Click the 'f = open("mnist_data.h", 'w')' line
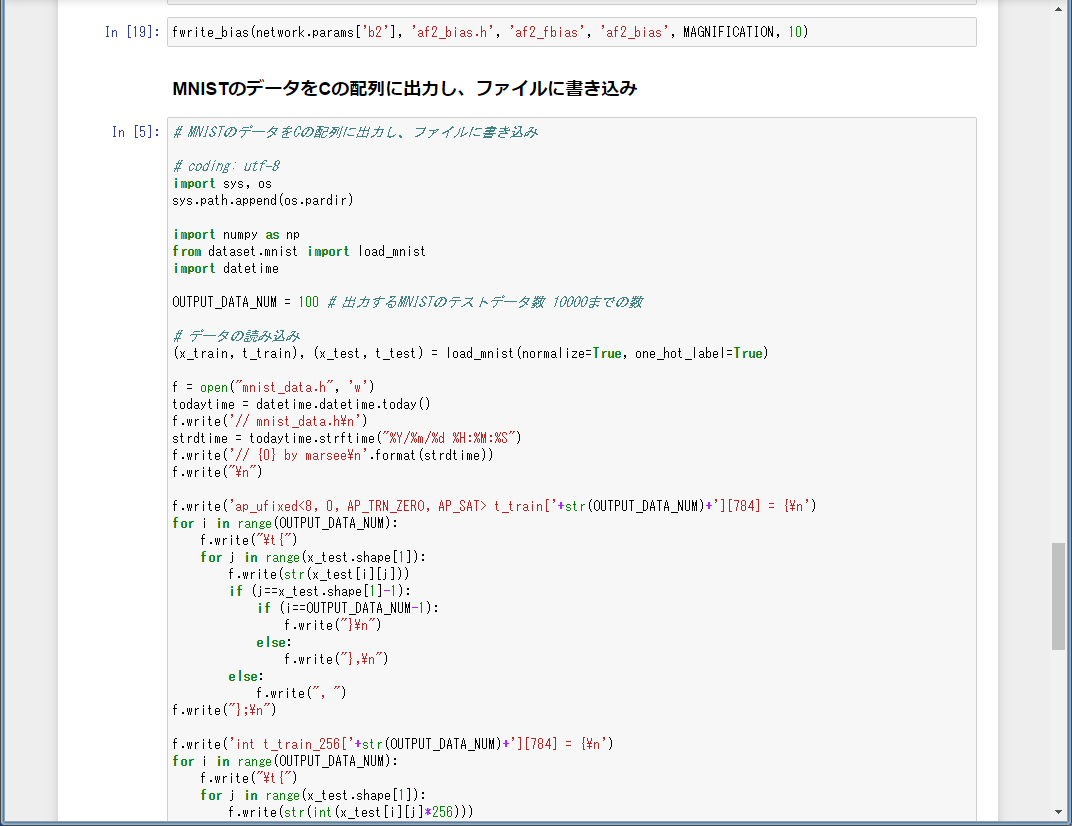Viewport: 1072px width, 826px height. (273, 388)
